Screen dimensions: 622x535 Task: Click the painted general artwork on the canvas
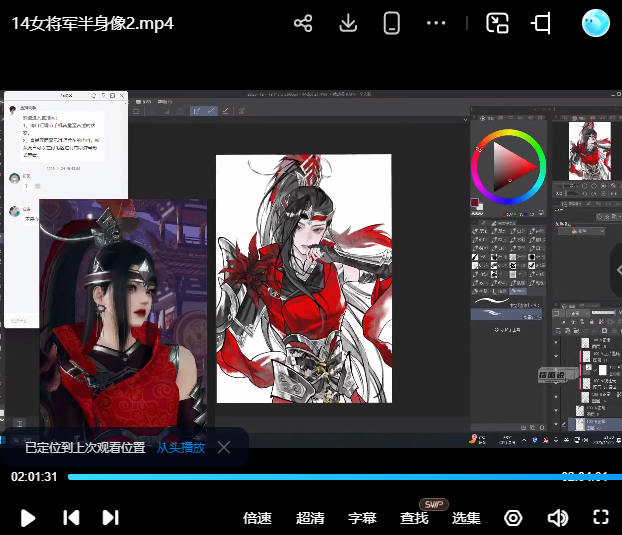(304, 279)
